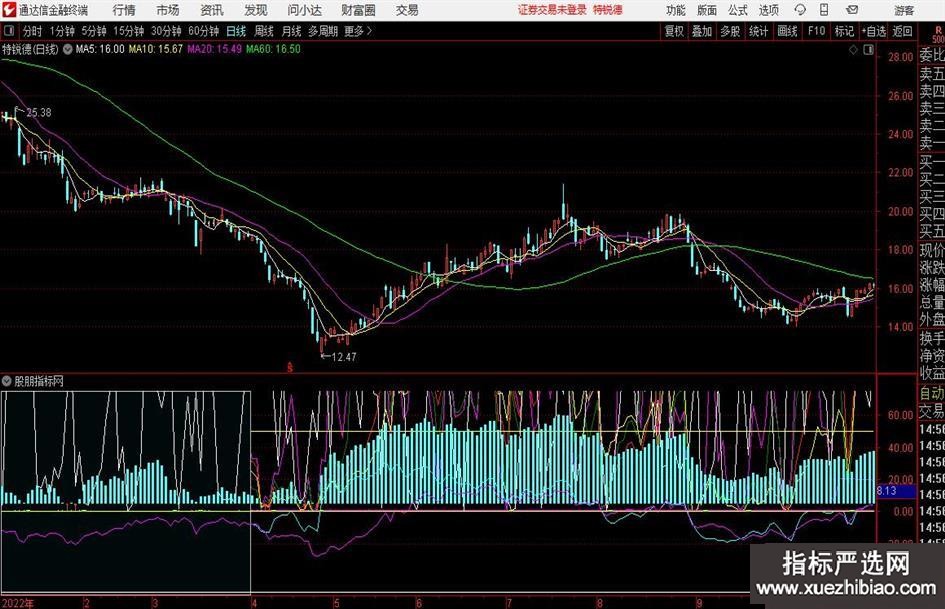The image size is (945, 609).
Task: Select the 5分钟 period tab
Action: pyautogui.click(x=93, y=31)
